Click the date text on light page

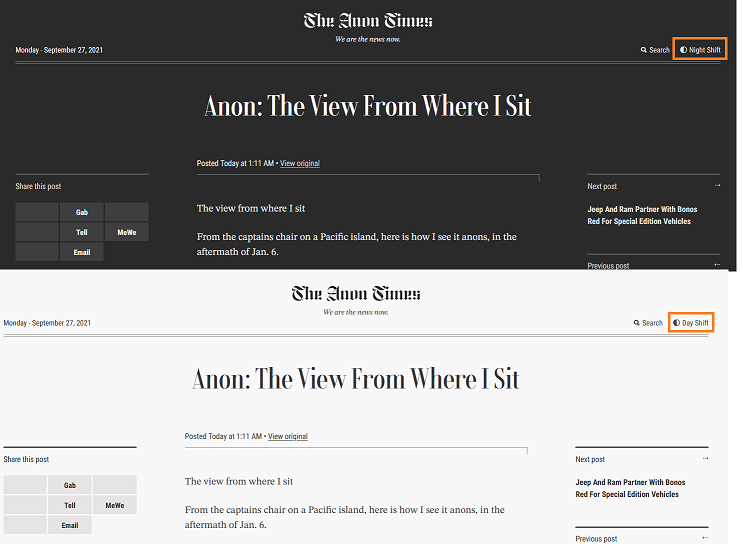pos(47,323)
